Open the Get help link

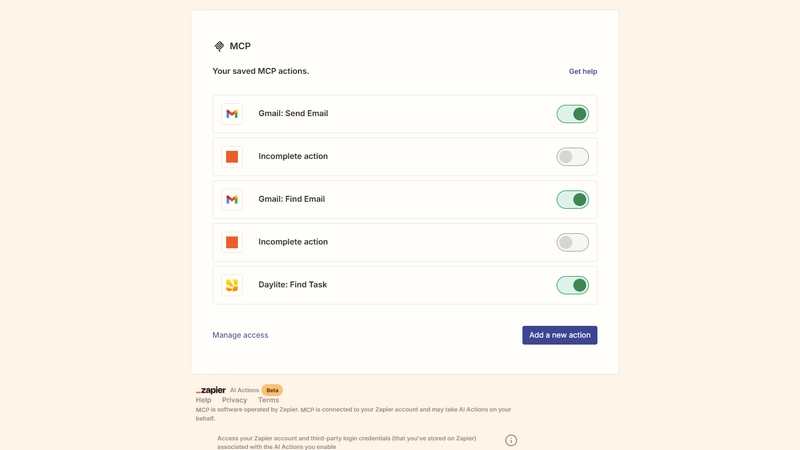[583, 71]
